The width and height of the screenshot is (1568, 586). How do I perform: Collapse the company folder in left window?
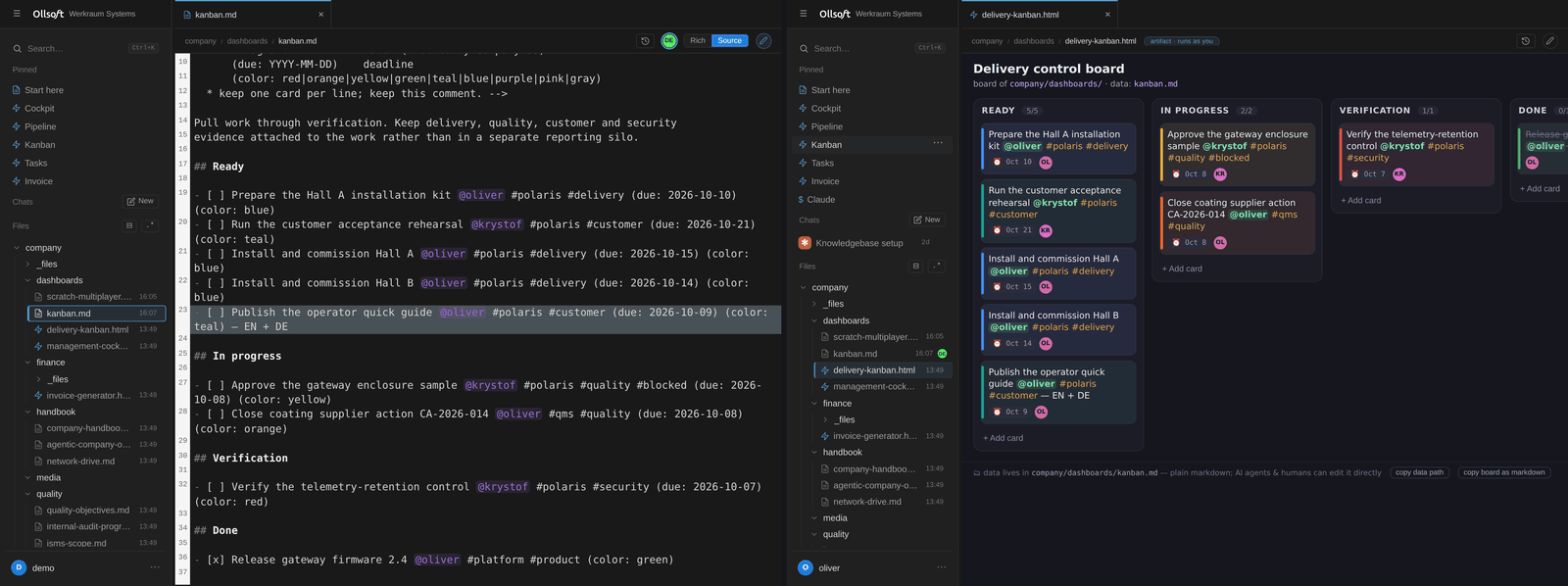point(17,248)
